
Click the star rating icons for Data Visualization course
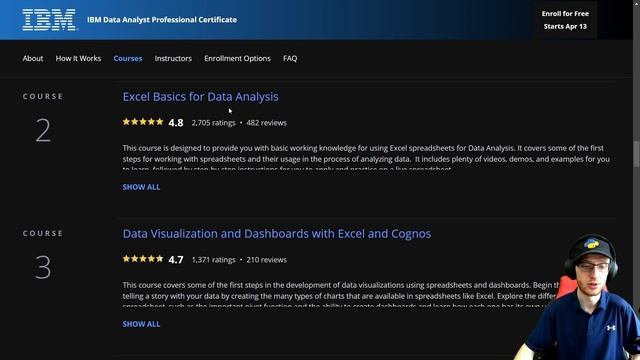pos(143,259)
